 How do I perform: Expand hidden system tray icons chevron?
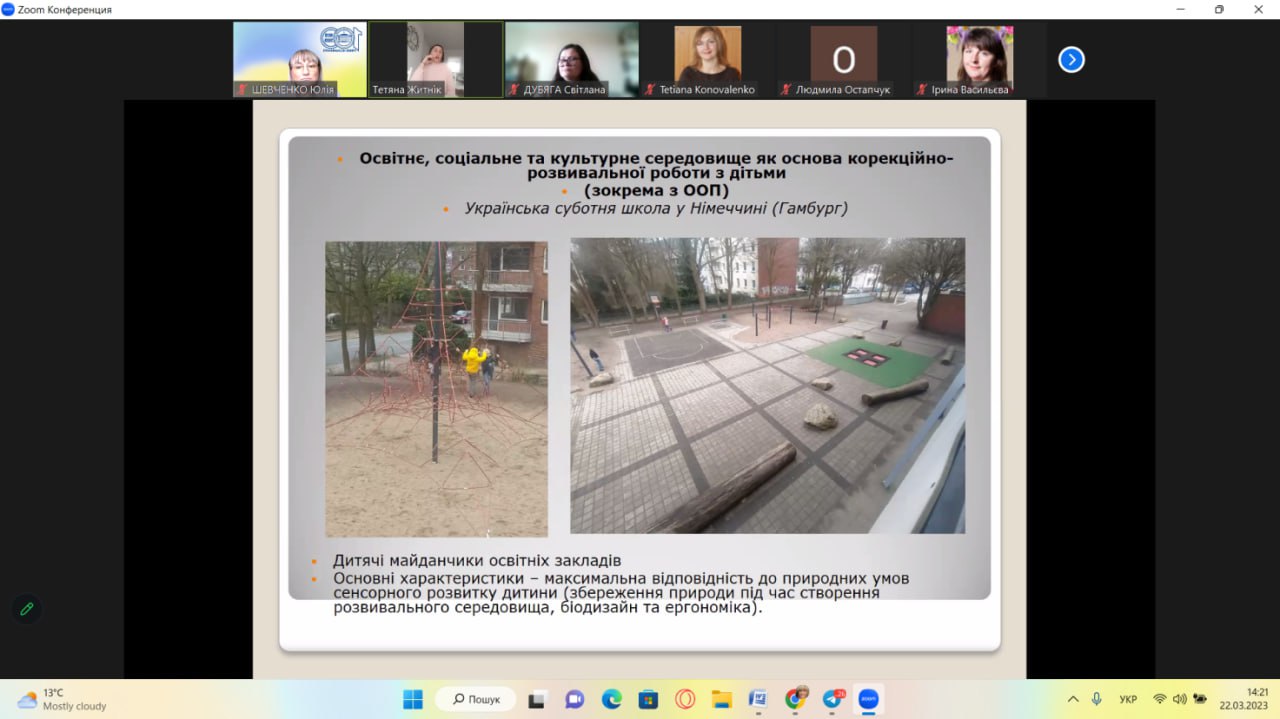pyautogui.click(x=1073, y=699)
